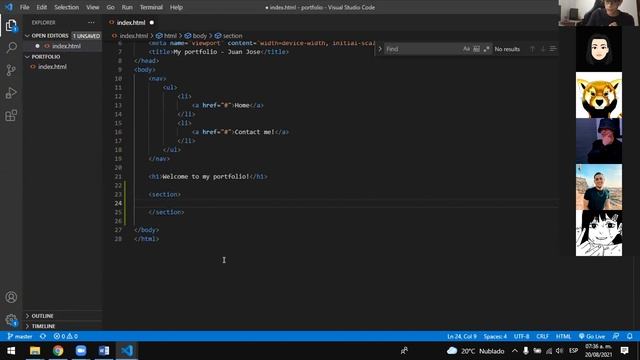Go to next match arrow in Find
This screenshot has height=360, width=640.
point(543,49)
